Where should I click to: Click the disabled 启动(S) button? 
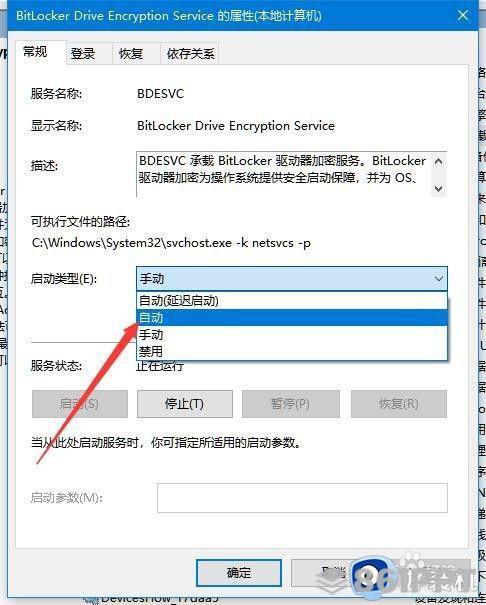click(80, 404)
